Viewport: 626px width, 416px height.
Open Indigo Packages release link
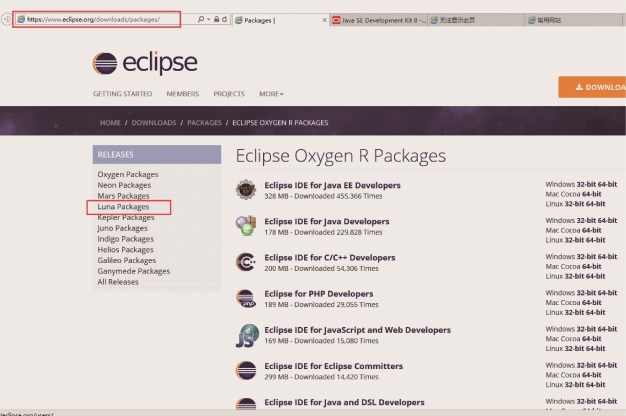tap(125, 239)
